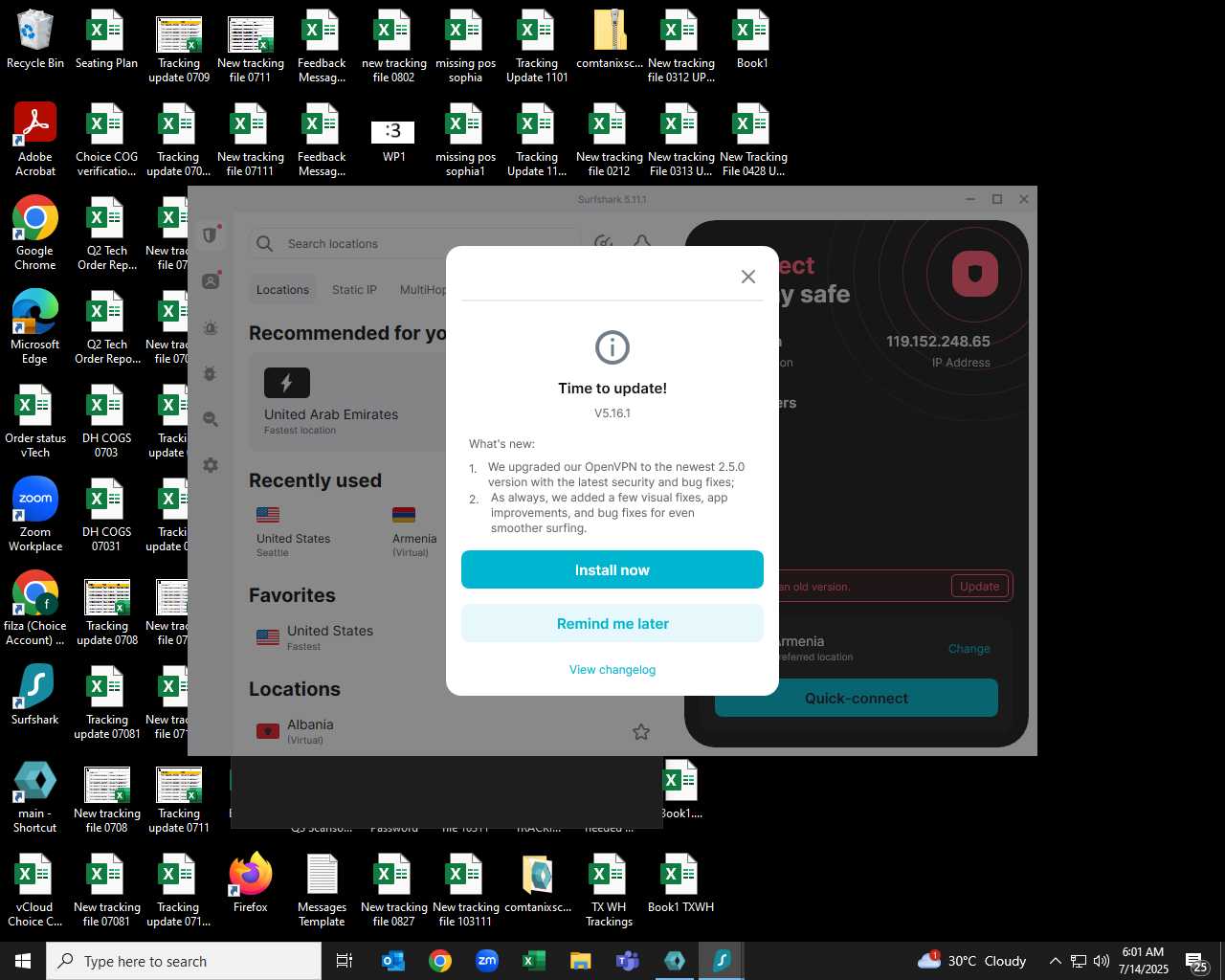Viewport: 1225px width, 980px height.
Task: Open Surfshark settings gear icon
Action: click(211, 465)
